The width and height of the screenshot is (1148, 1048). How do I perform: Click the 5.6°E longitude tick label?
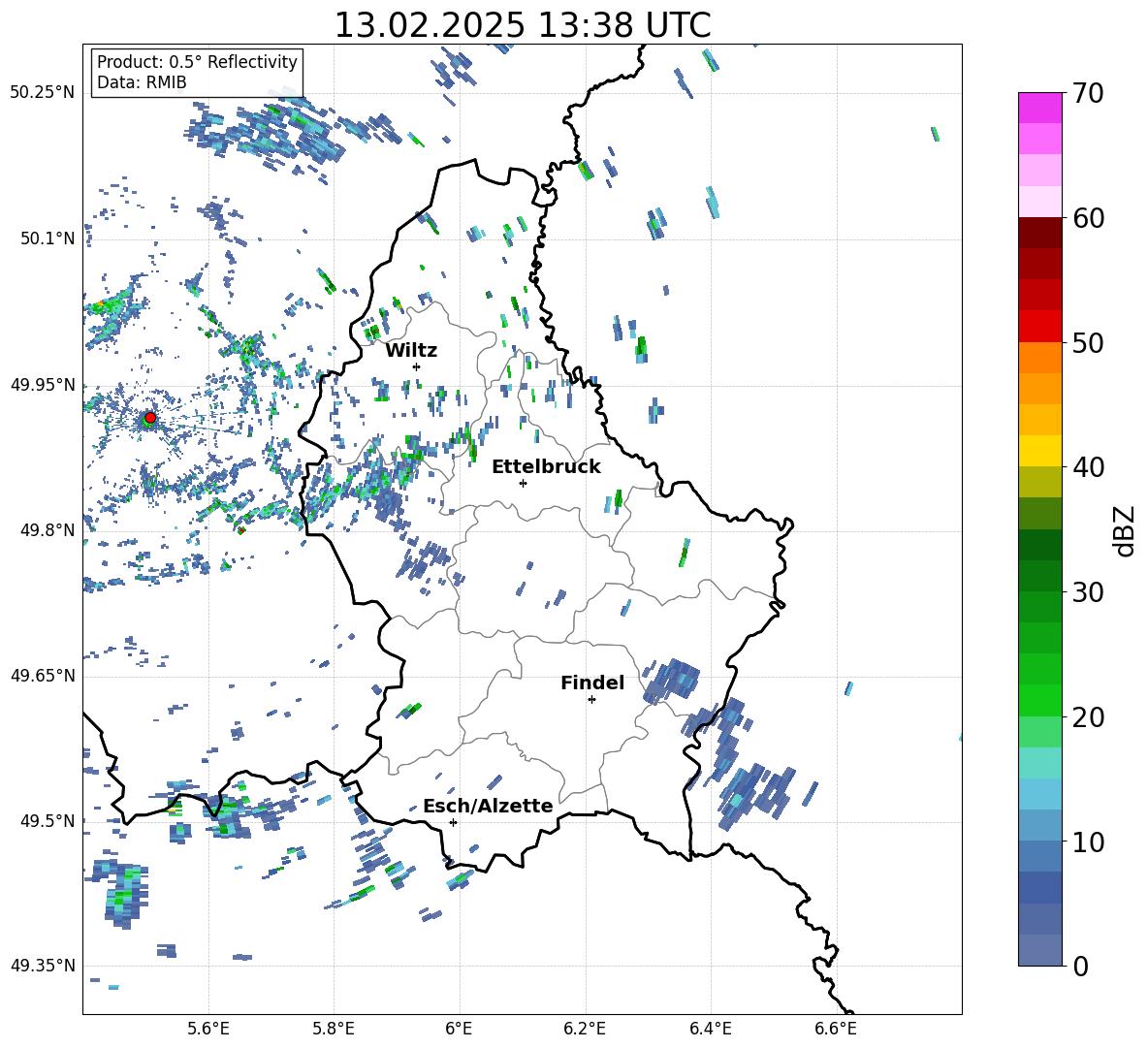208,1029
